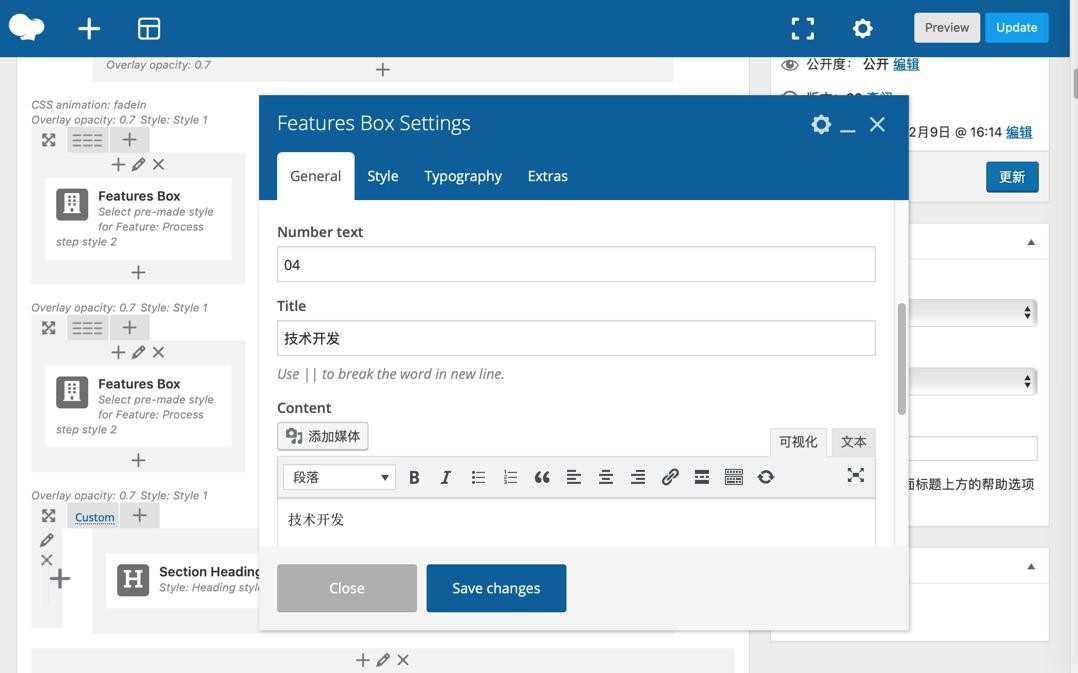Switch to the 文本 text editor tab
This screenshot has width=1078, height=673.
click(x=853, y=442)
